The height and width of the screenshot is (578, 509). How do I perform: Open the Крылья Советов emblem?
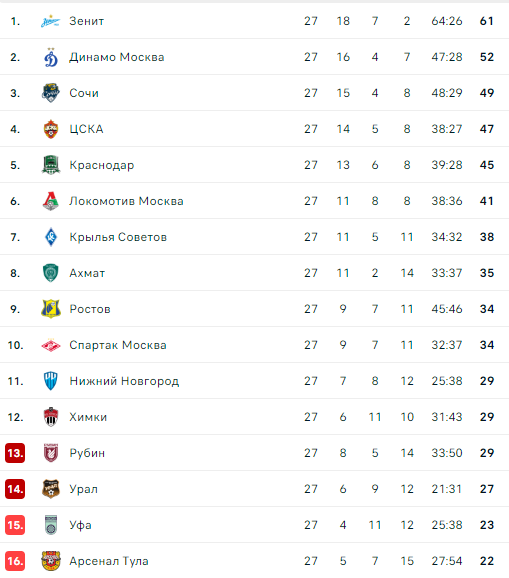pyautogui.click(x=51, y=237)
